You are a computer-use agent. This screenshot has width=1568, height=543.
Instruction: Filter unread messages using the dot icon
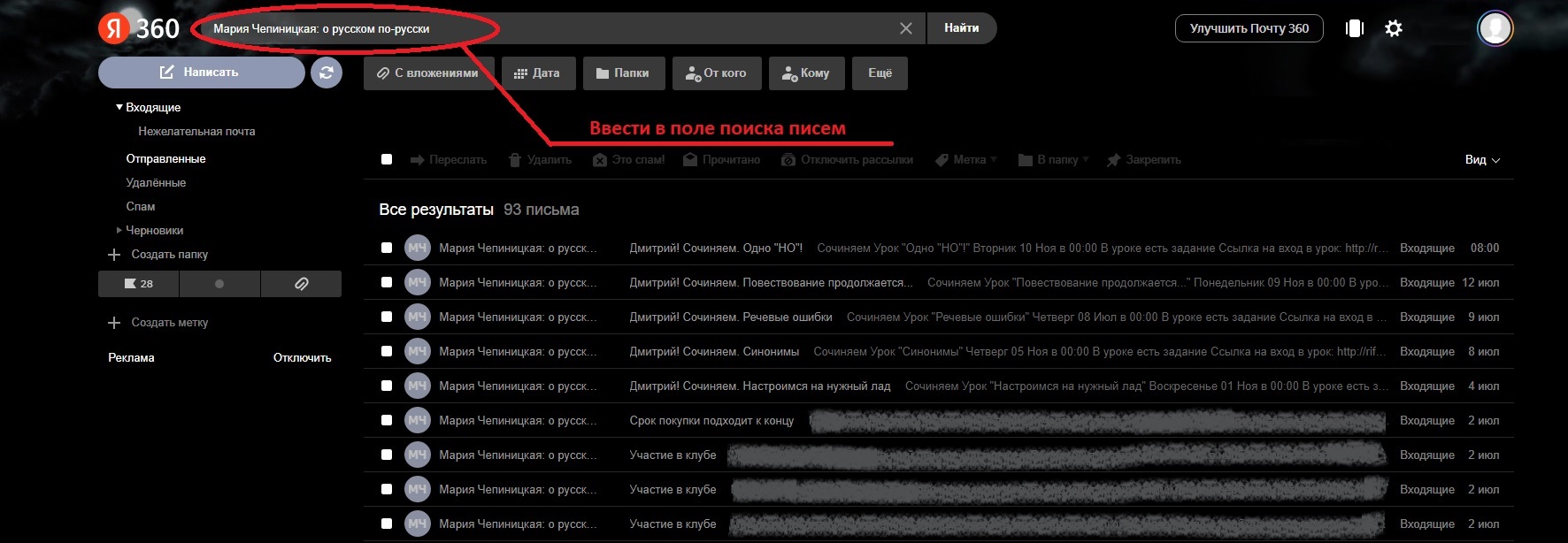[x=219, y=284]
